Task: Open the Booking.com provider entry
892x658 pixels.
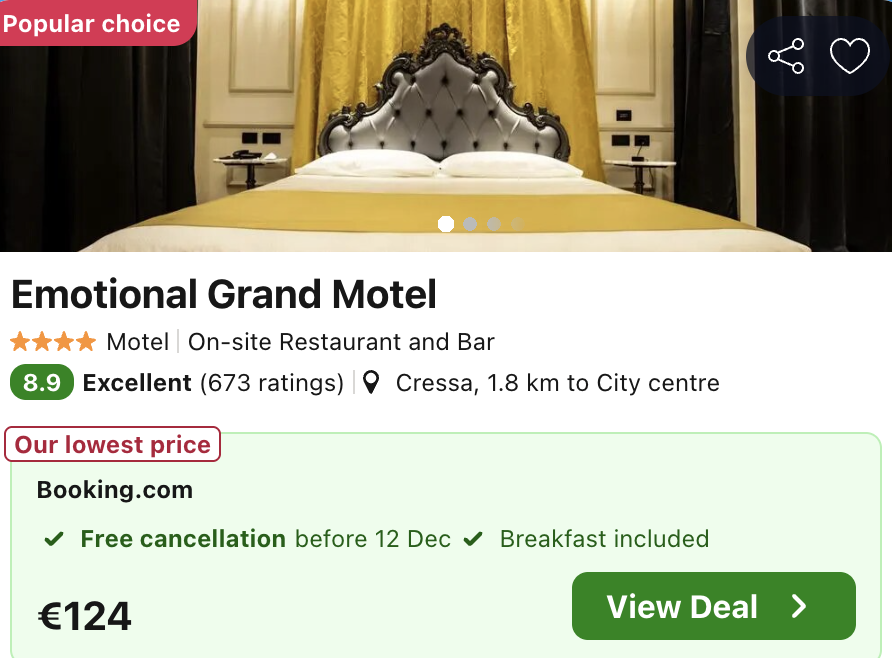Action: [x=114, y=490]
